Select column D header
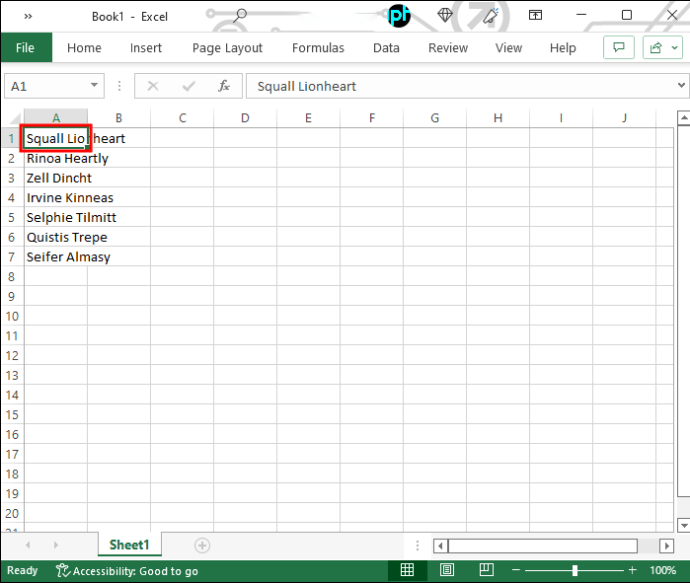The image size is (690, 583). point(245,118)
